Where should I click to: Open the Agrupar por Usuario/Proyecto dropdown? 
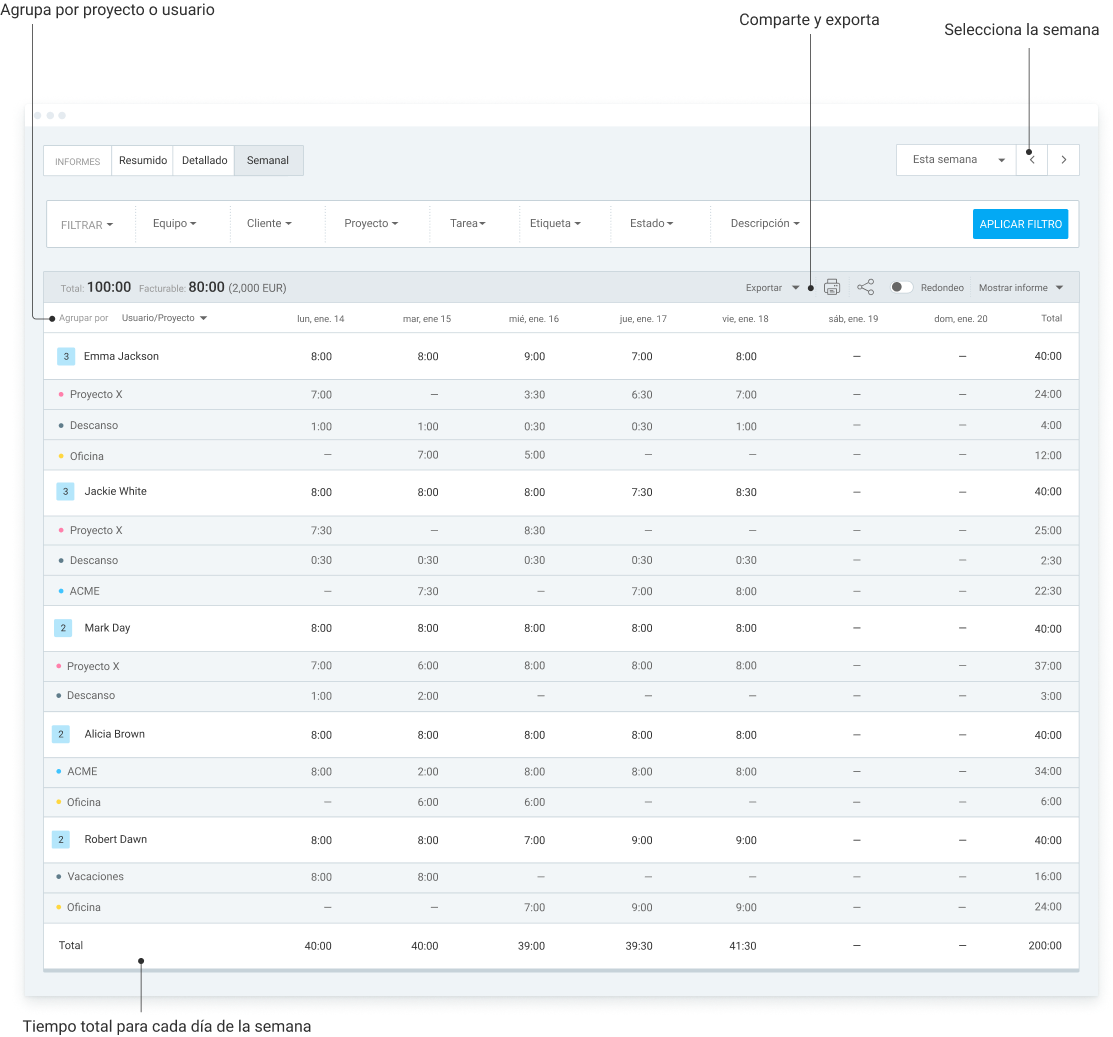[165, 318]
